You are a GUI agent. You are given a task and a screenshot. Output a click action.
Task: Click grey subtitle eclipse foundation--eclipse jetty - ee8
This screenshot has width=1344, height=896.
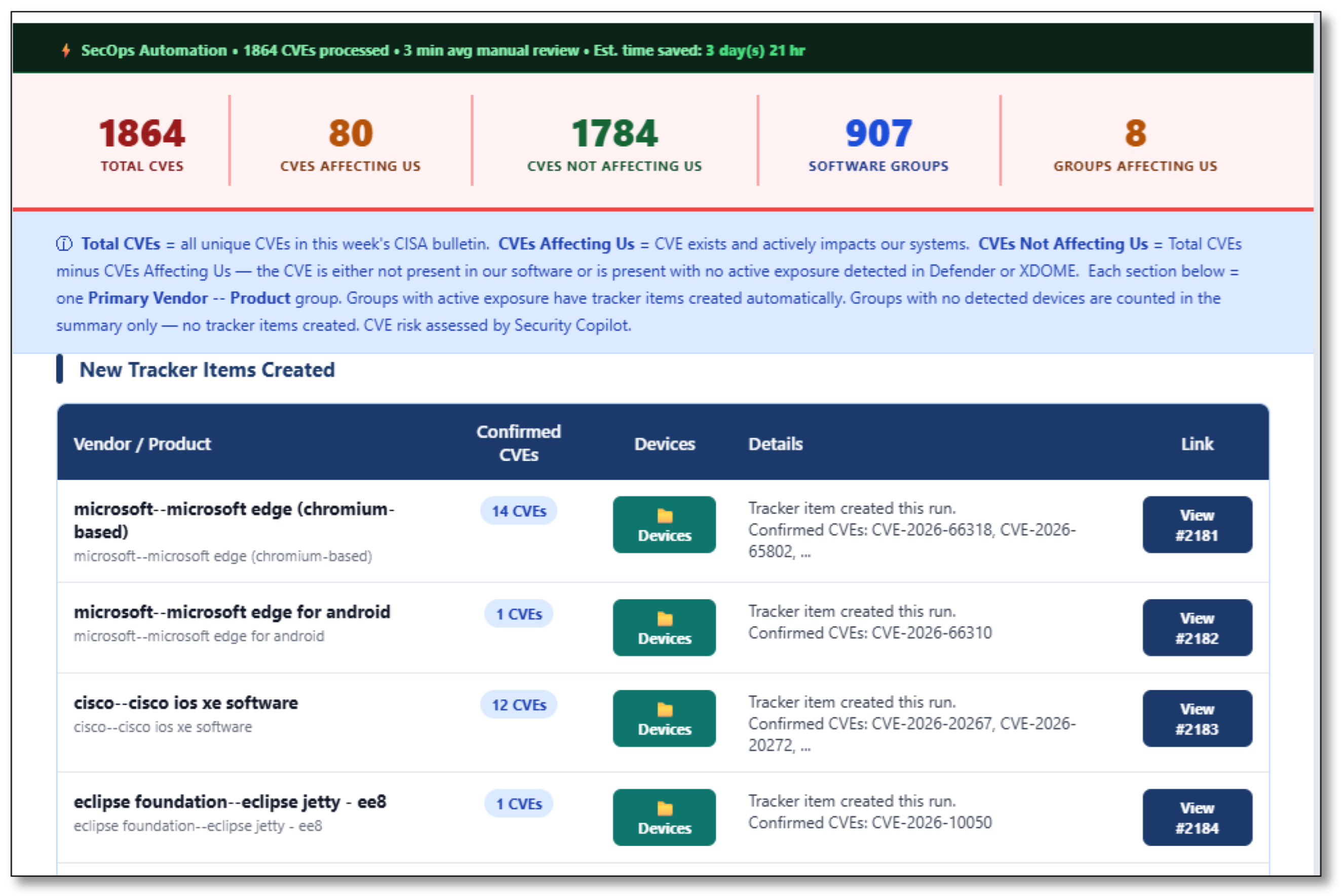pos(198,826)
